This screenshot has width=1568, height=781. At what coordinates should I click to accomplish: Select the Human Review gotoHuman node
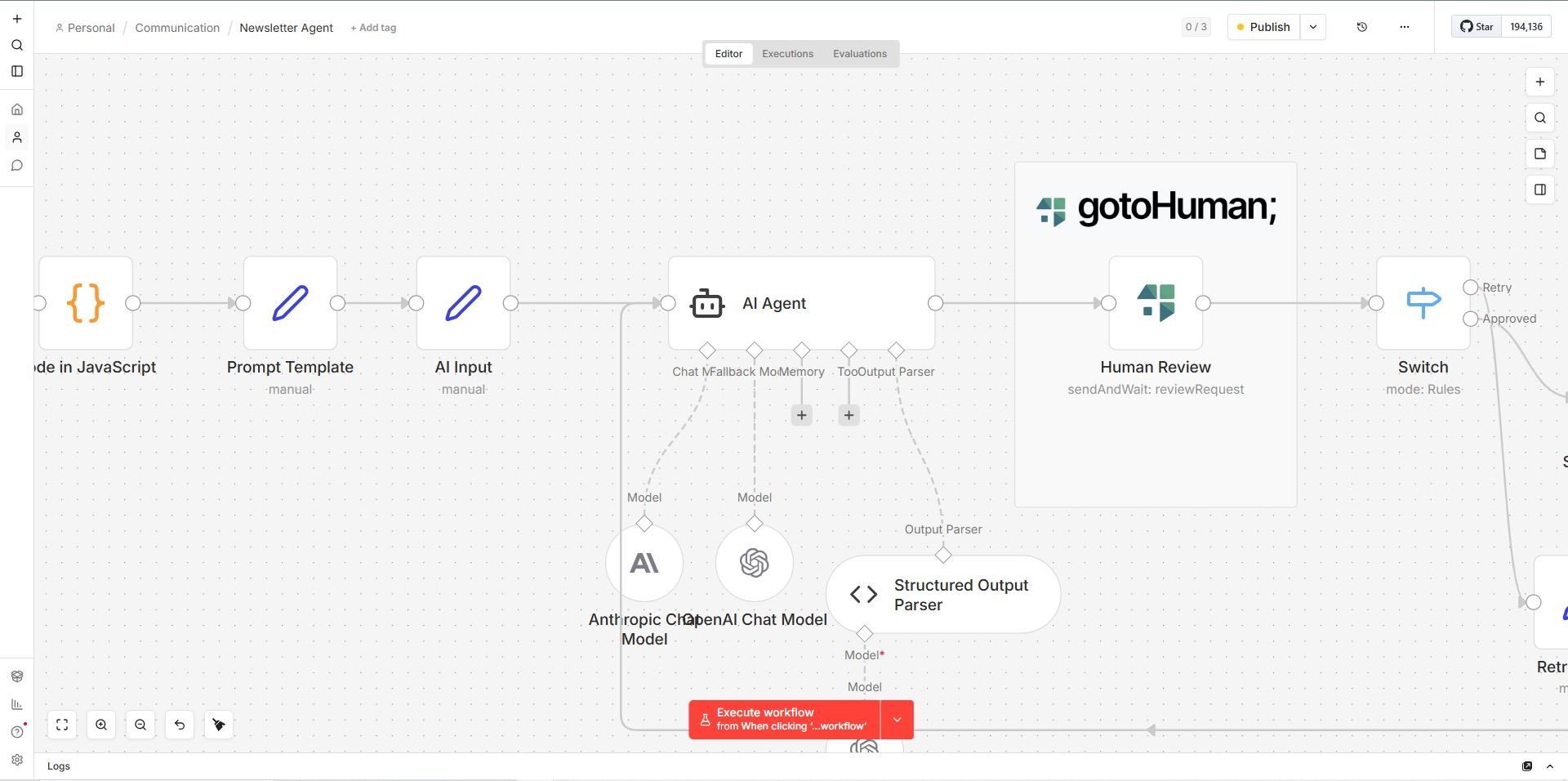pyautogui.click(x=1156, y=303)
